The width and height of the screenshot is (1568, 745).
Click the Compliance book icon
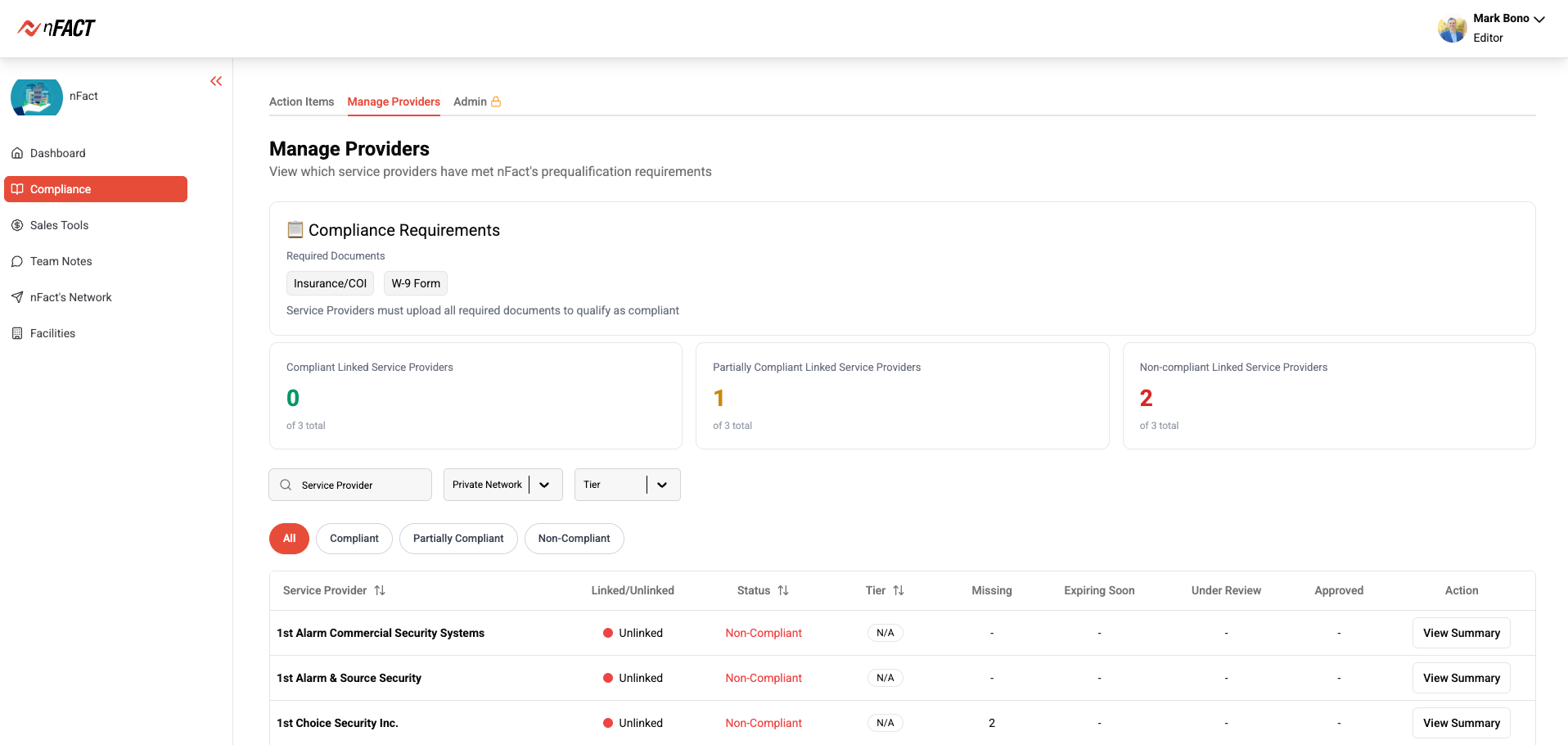click(17, 189)
